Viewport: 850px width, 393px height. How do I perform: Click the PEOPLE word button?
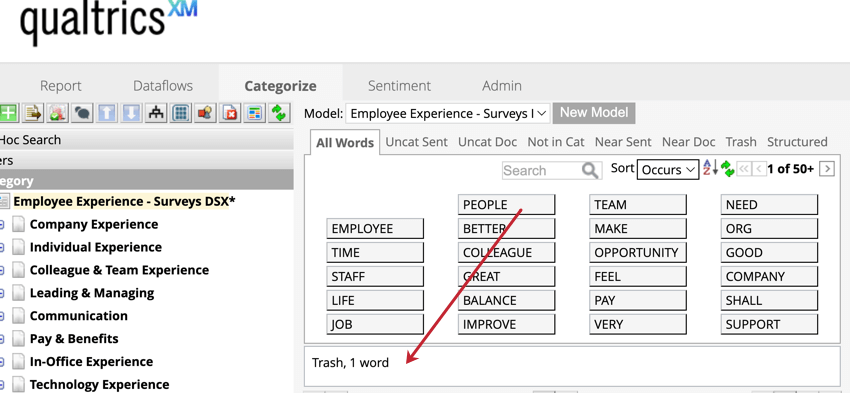(506, 205)
